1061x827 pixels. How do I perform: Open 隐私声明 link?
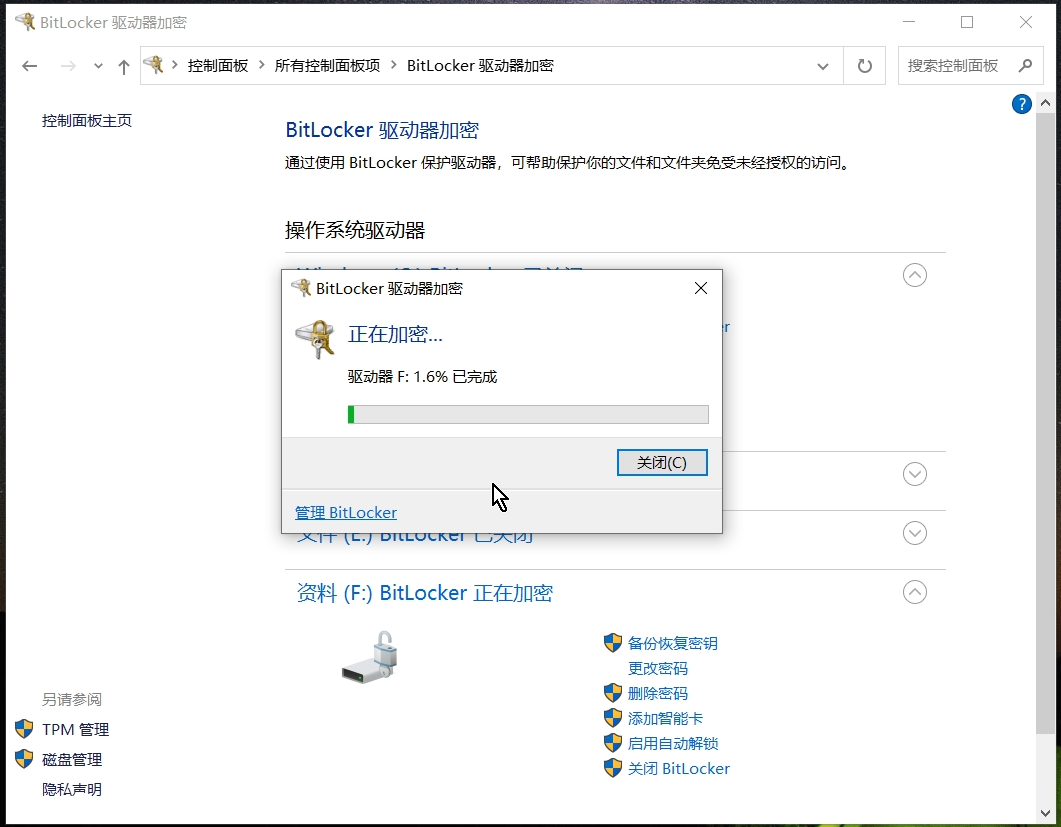[72, 789]
